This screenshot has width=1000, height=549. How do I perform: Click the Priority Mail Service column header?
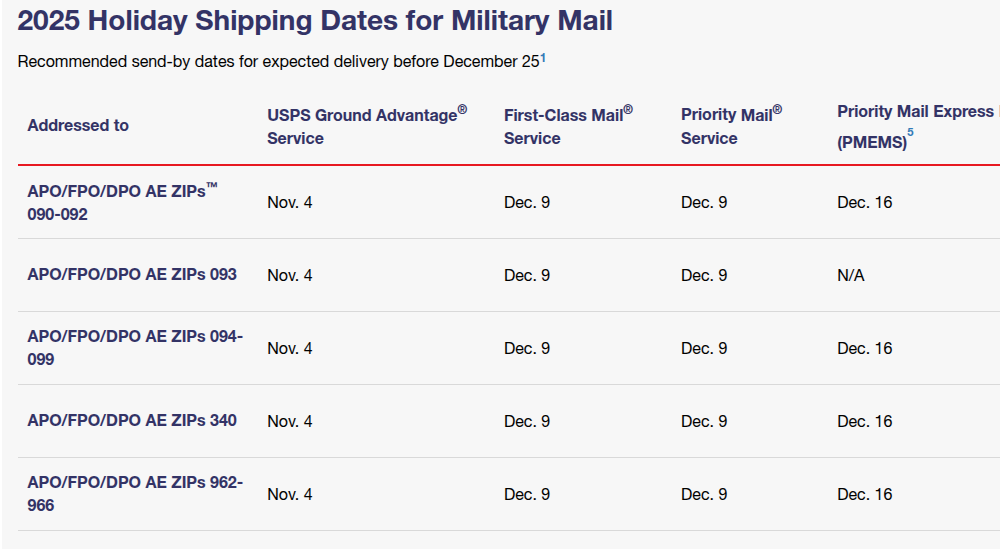(x=731, y=126)
